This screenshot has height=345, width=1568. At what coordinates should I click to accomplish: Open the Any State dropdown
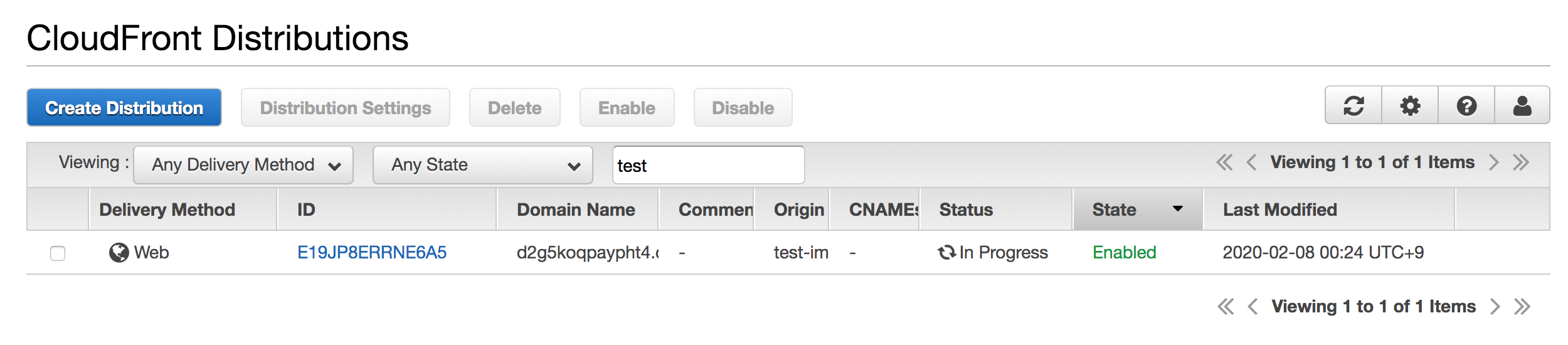pos(483,165)
